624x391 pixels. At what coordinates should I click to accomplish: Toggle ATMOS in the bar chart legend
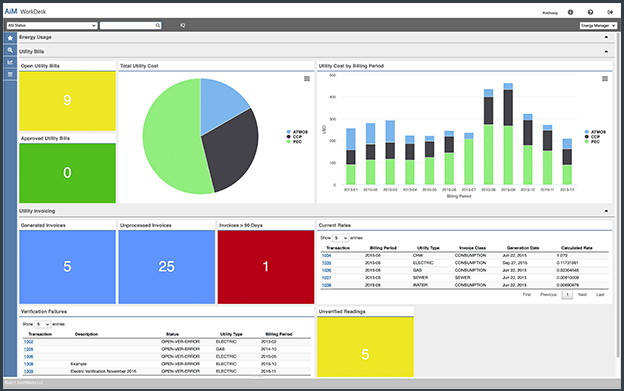pos(595,132)
